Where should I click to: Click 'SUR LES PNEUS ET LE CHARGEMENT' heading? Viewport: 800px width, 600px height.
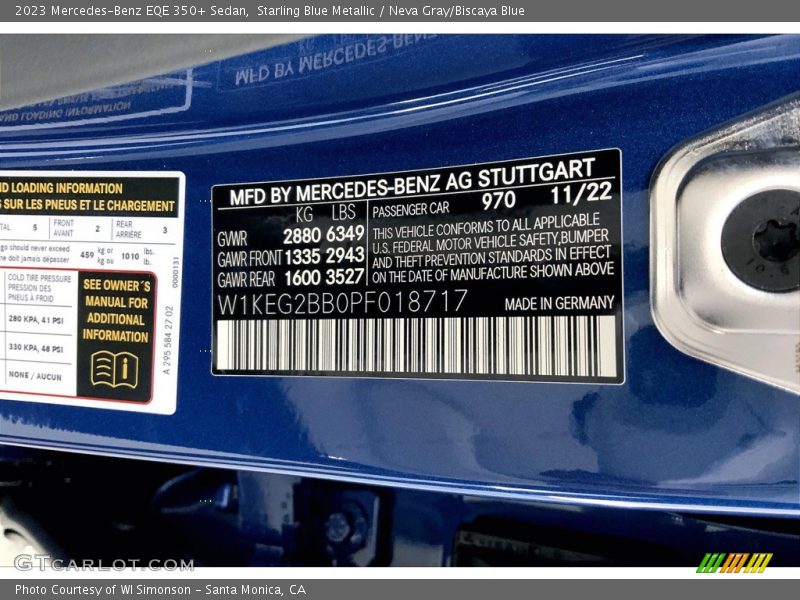pyautogui.click(x=89, y=206)
